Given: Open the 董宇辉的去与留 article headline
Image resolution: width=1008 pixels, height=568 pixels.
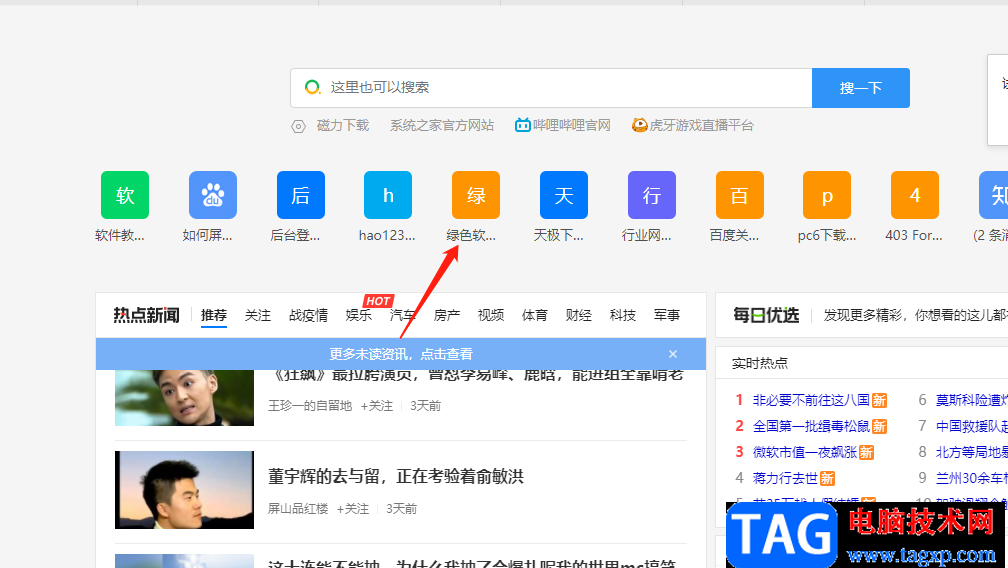Looking at the screenshot, I should [396, 476].
